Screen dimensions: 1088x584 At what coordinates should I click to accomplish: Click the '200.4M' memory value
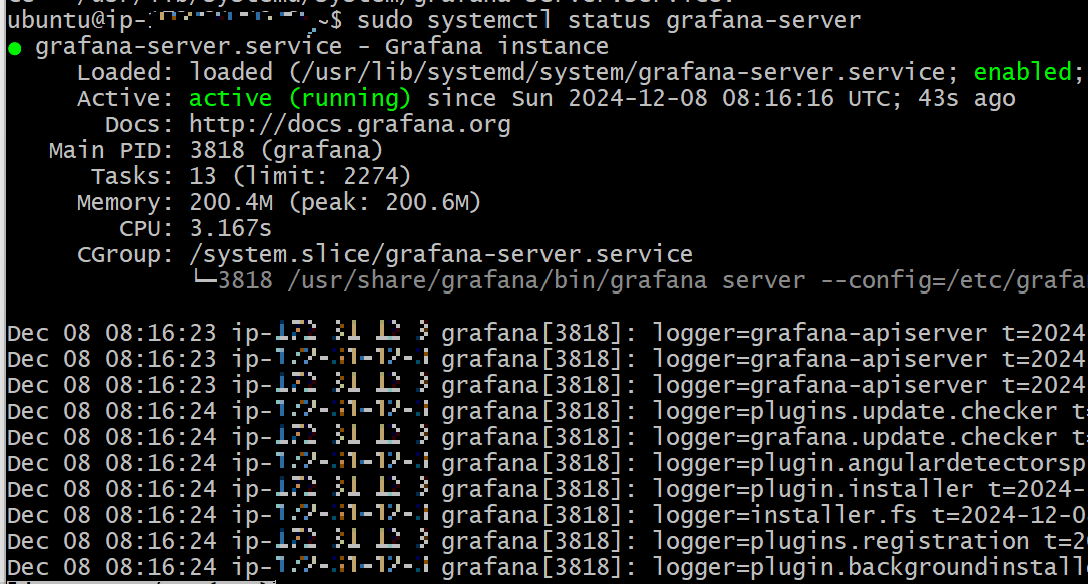coord(231,202)
